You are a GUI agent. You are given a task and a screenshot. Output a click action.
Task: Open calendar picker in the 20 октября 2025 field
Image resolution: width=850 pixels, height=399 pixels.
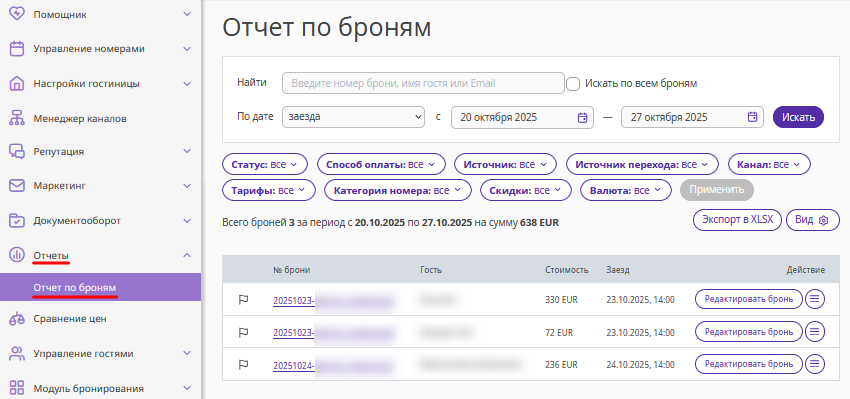click(582, 117)
